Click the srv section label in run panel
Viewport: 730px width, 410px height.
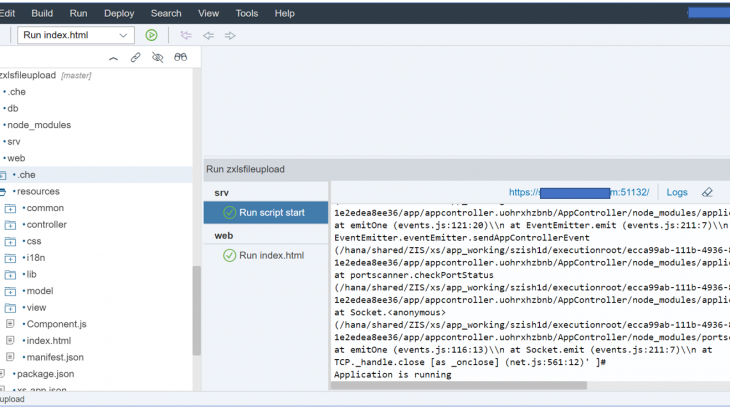coord(222,193)
